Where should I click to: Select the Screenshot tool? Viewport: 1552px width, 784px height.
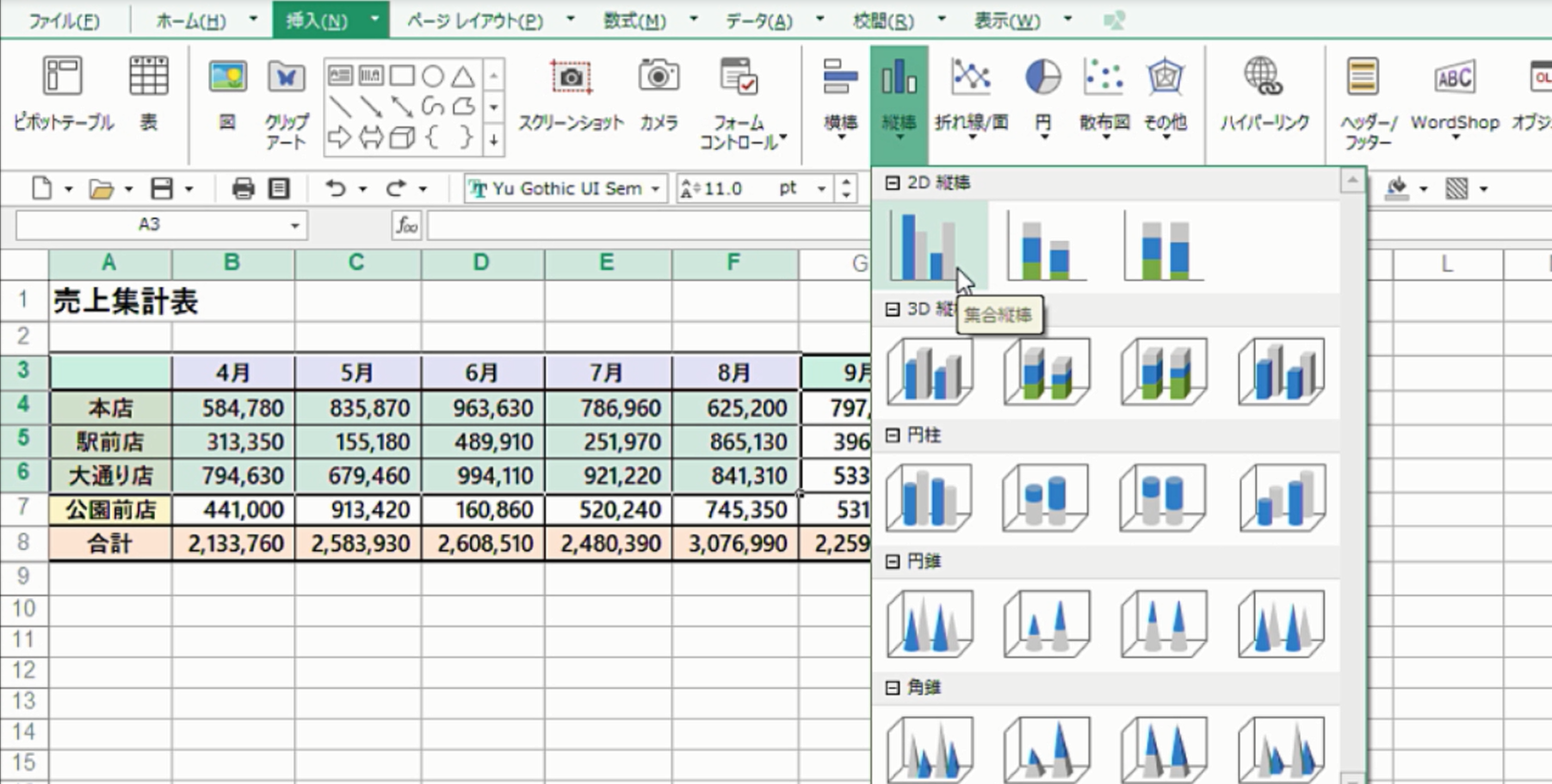click(570, 95)
